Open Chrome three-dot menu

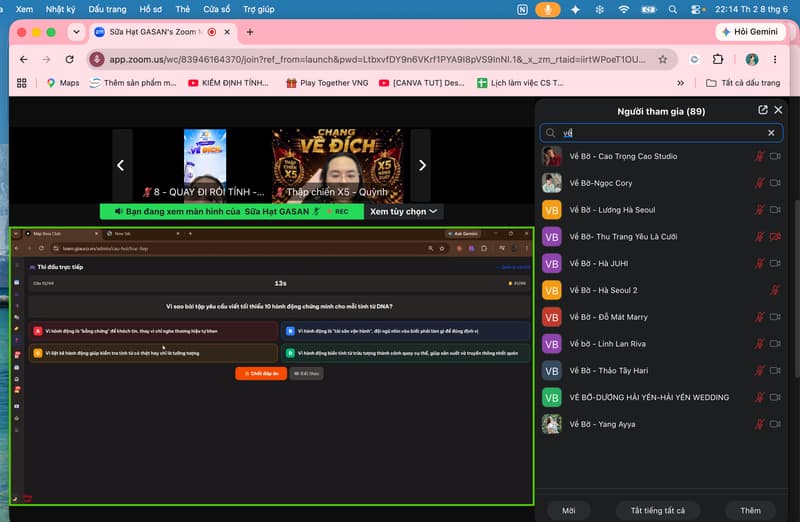coord(774,59)
